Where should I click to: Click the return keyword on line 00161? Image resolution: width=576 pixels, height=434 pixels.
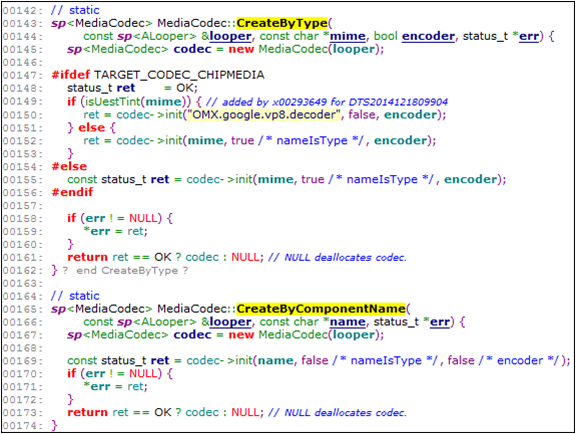87,257
